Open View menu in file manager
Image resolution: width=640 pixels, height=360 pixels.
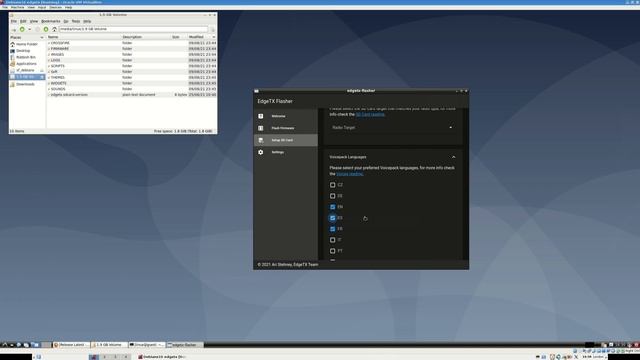point(34,21)
